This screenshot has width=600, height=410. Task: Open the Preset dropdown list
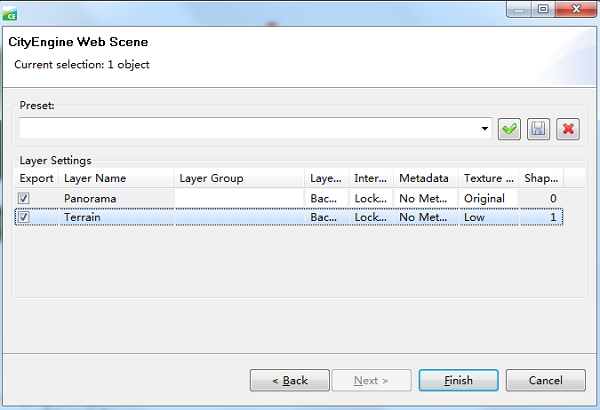tap(484, 128)
